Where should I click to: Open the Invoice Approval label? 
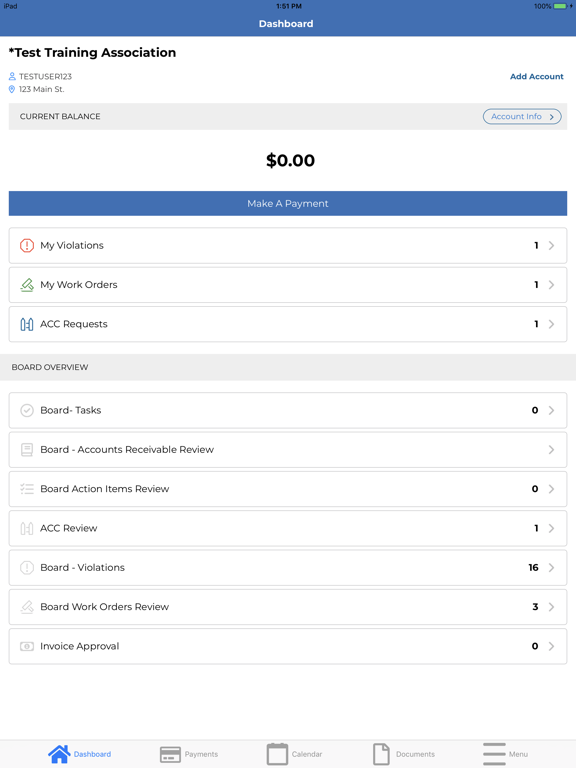(79, 647)
